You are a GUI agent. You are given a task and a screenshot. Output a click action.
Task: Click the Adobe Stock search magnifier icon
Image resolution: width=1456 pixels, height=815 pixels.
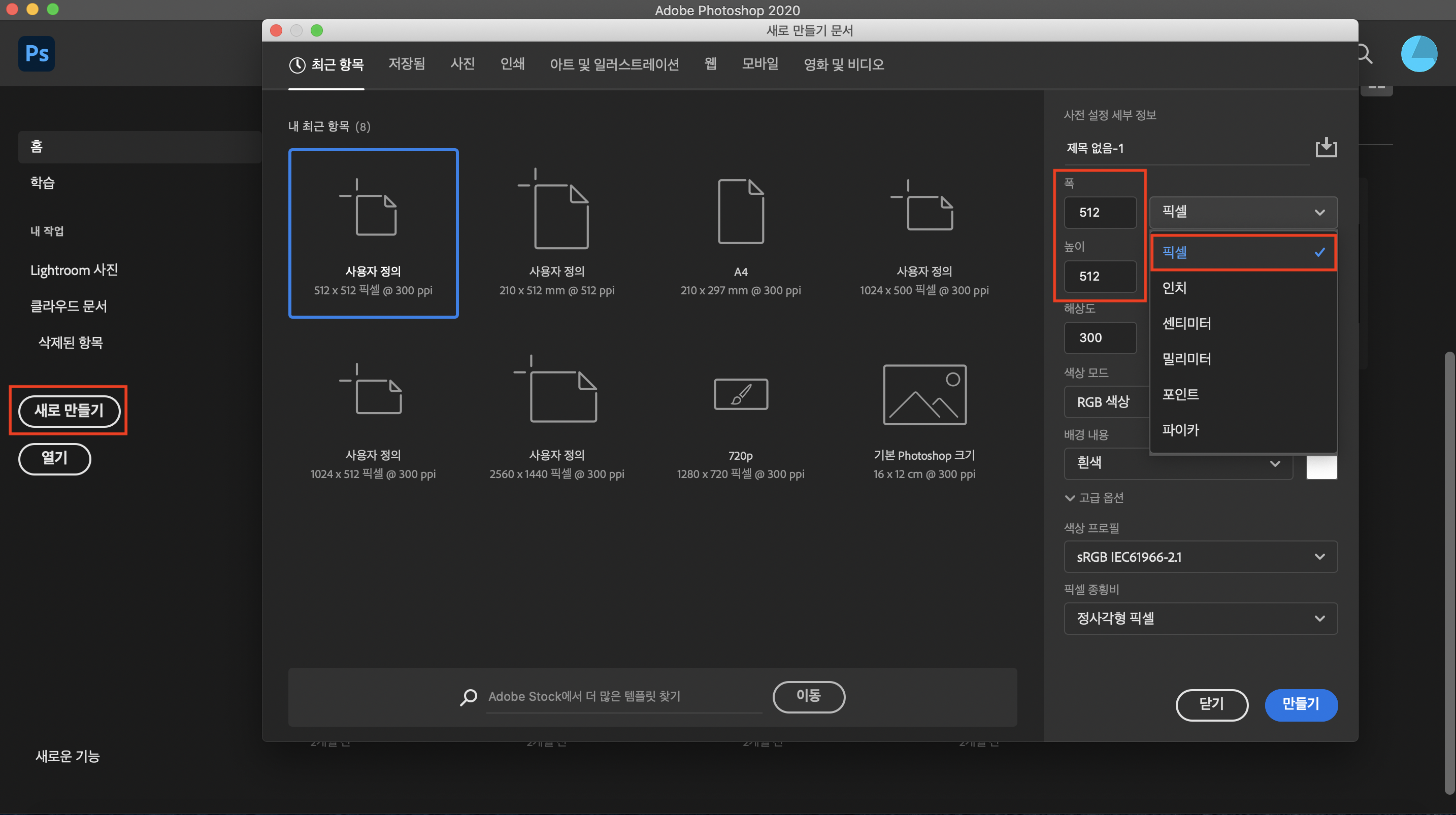(x=469, y=697)
